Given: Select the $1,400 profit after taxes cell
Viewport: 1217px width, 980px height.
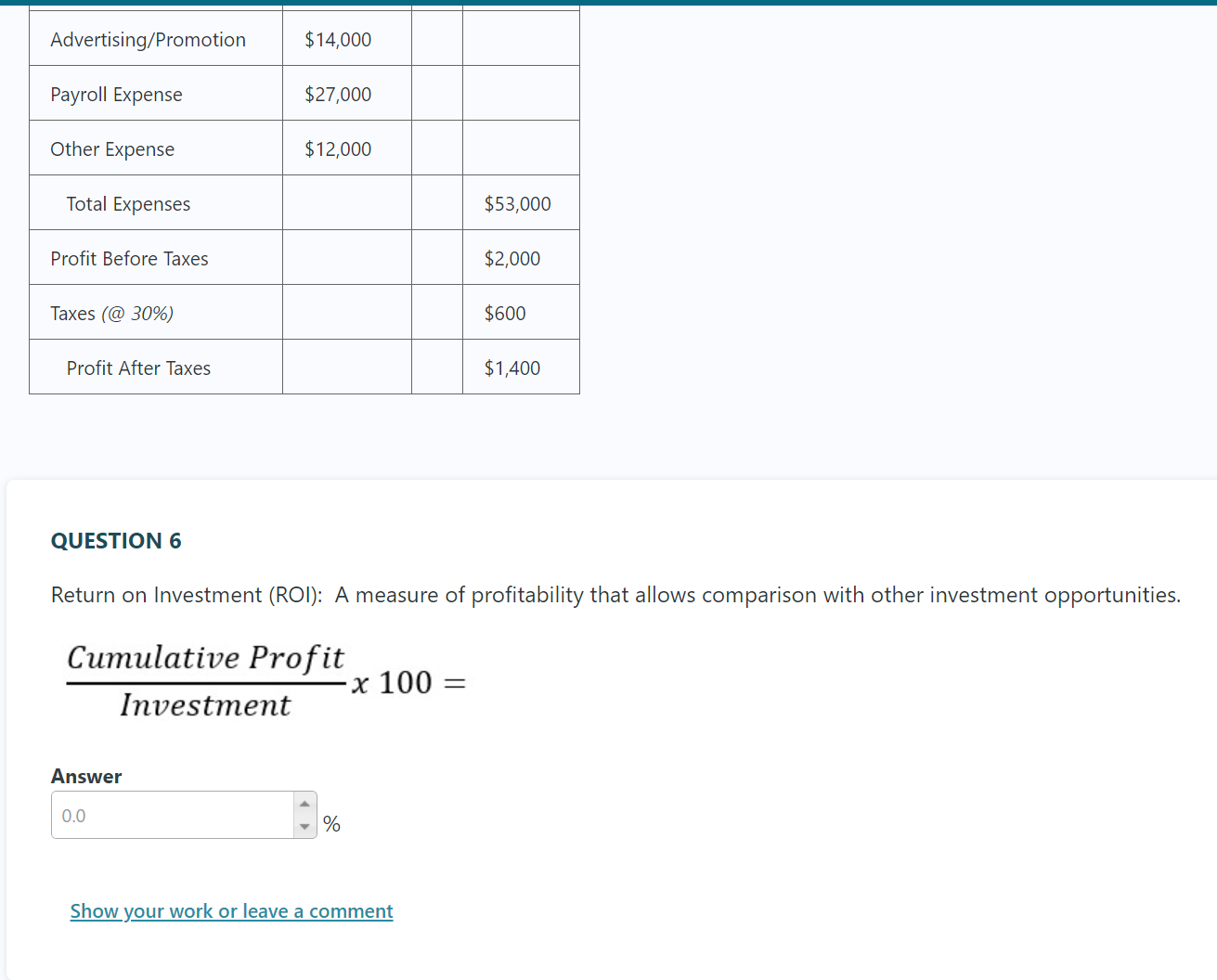Looking at the screenshot, I should [511, 367].
